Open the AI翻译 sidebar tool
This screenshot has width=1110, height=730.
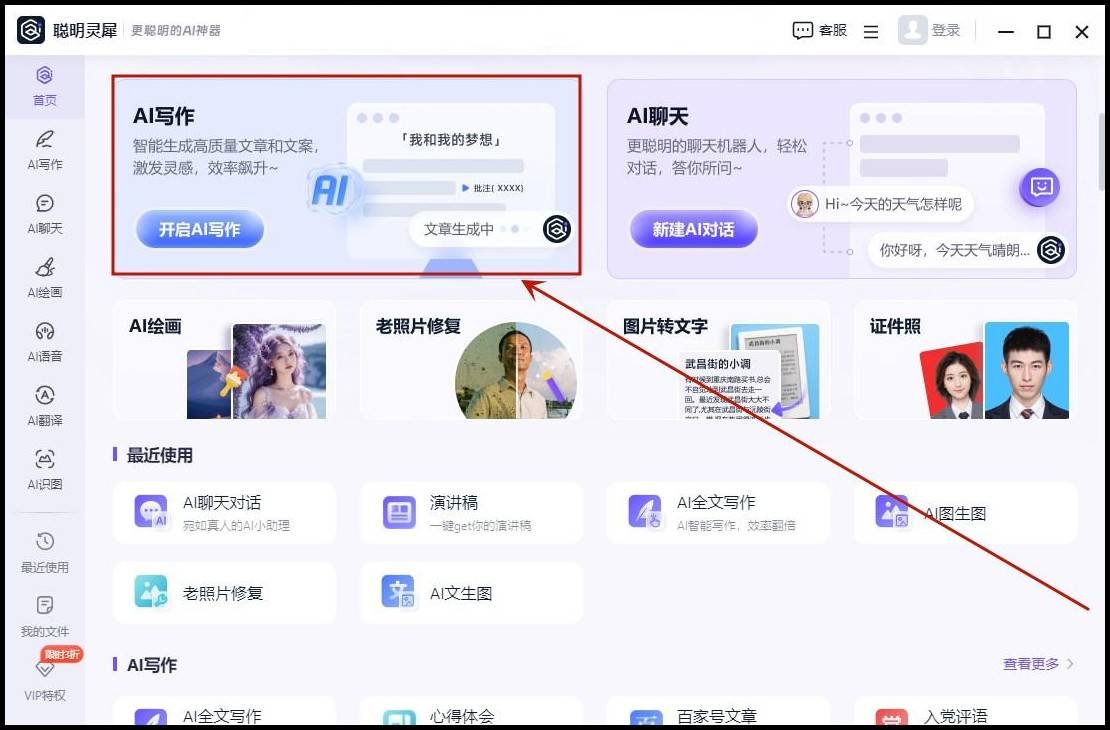[44, 405]
